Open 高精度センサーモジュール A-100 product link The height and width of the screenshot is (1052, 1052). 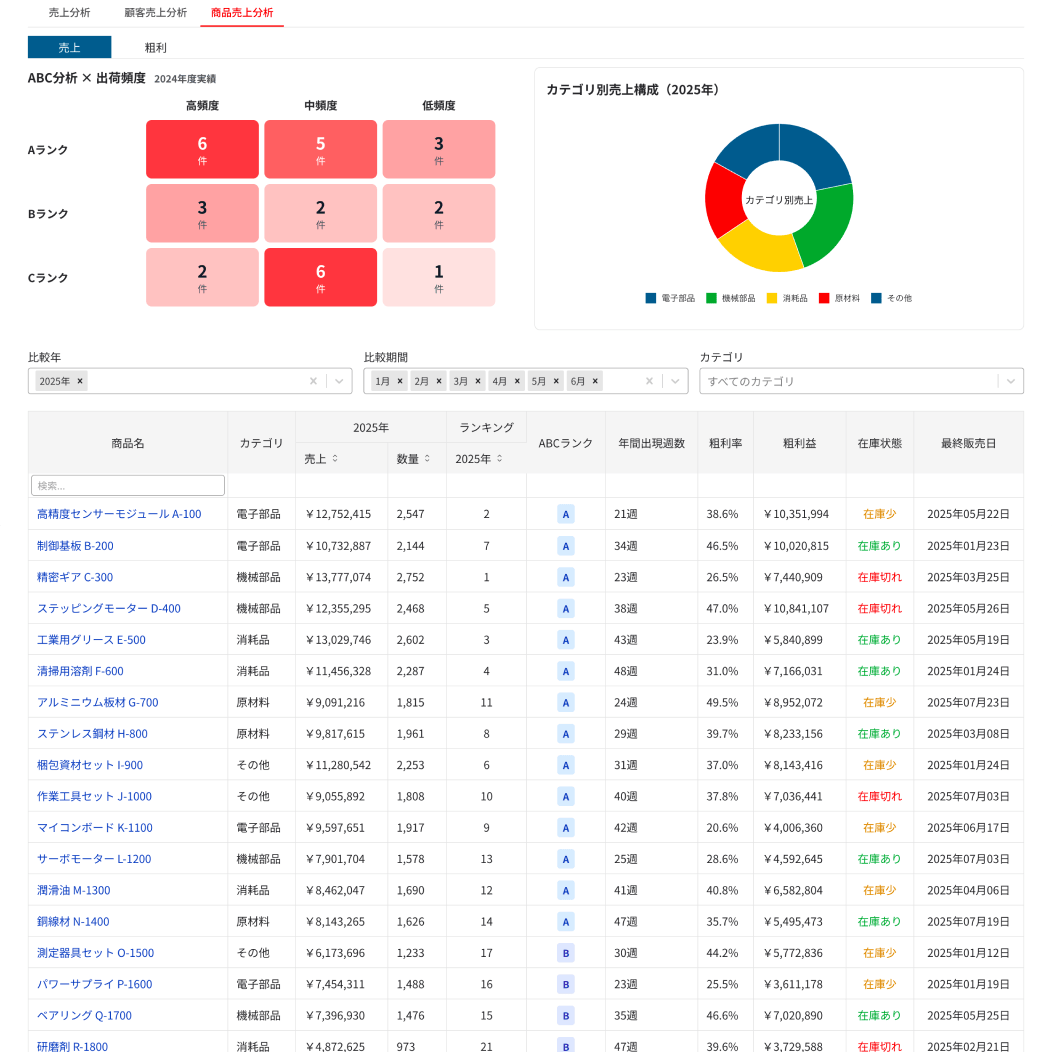pyautogui.click(x=119, y=514)
